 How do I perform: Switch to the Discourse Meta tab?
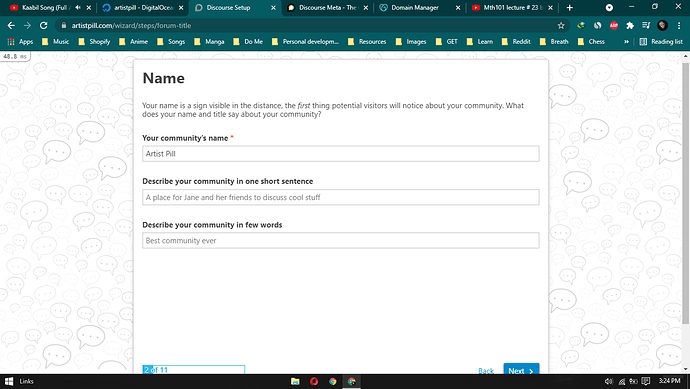328,7
